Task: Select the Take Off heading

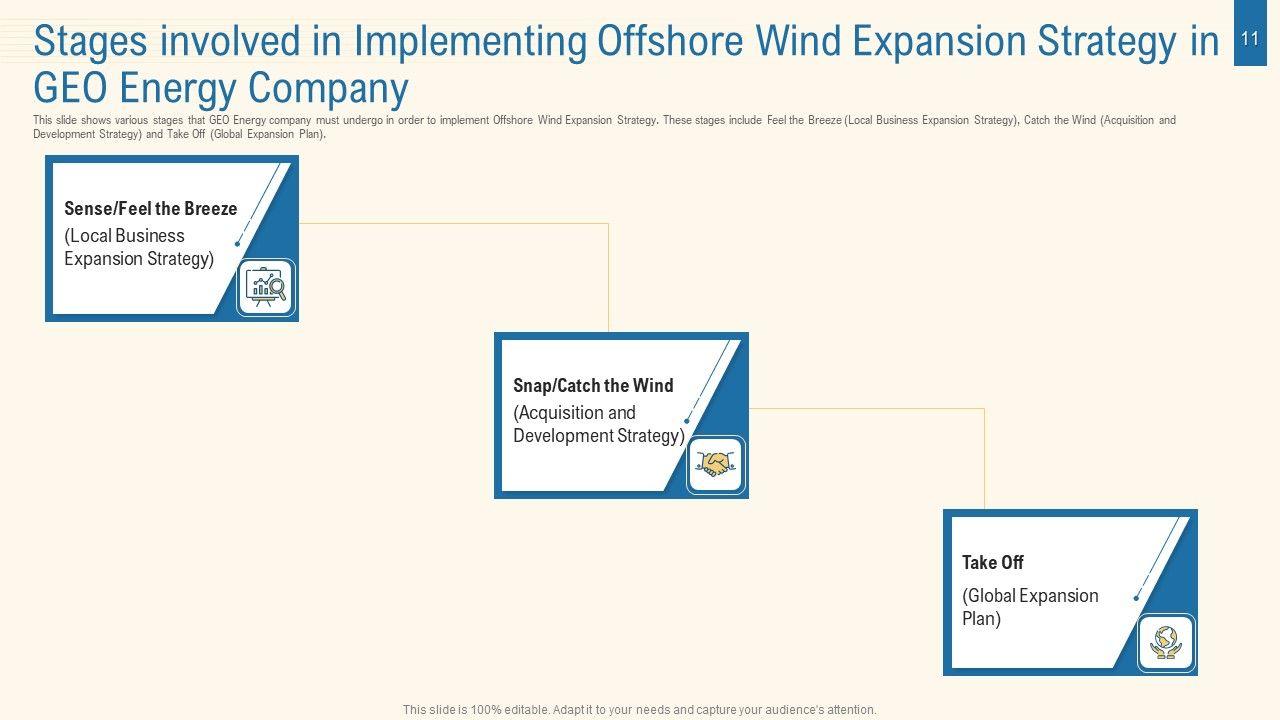Action: tap(992, 563)
